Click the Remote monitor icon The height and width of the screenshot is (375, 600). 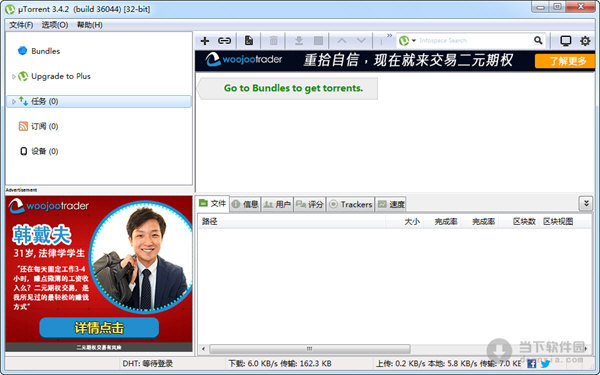[x=566, y=41]
